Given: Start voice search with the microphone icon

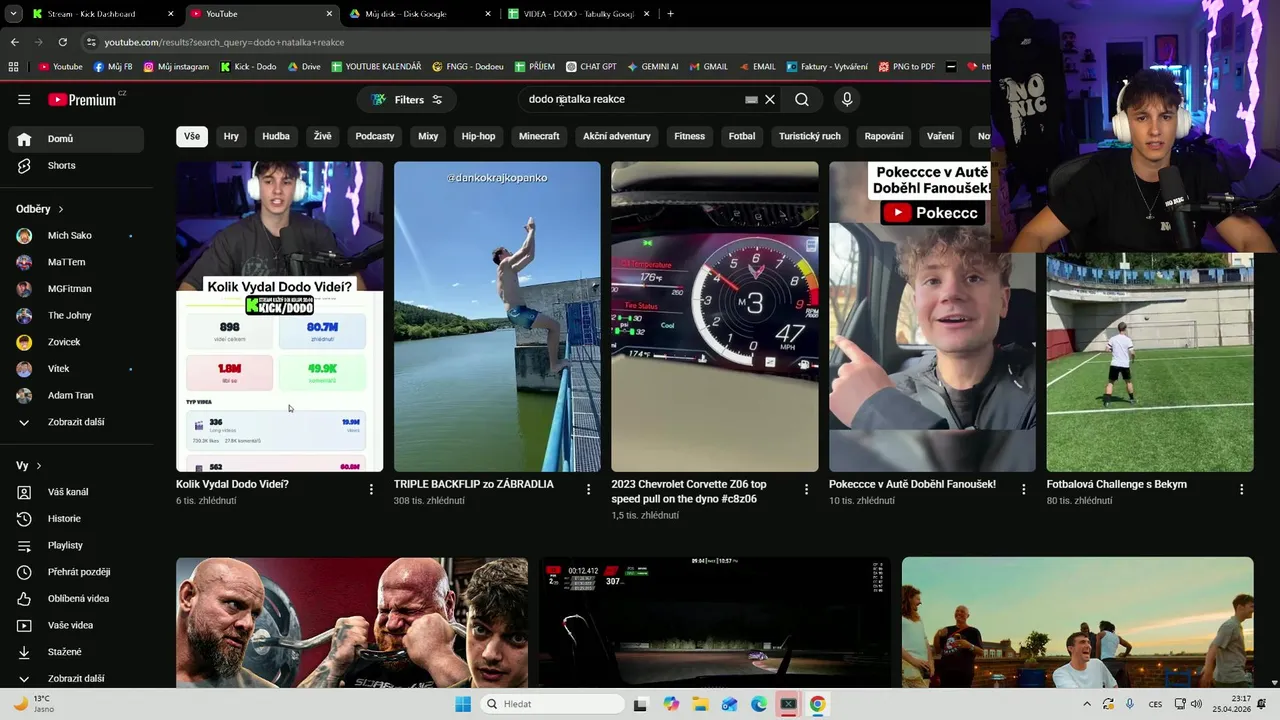Looking at the screenshot, I should coord(847,100).
